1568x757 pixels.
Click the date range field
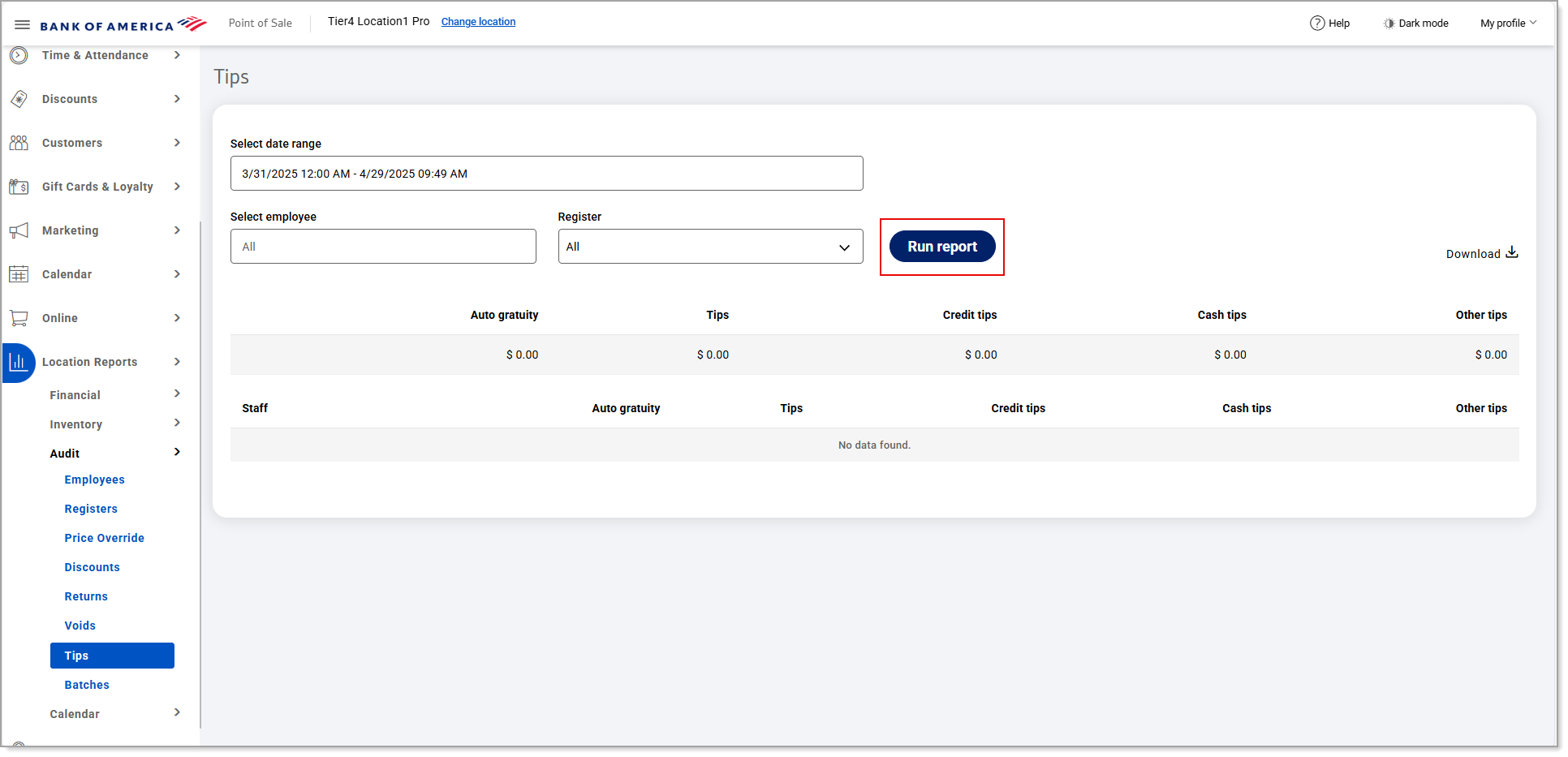(546, 174)
